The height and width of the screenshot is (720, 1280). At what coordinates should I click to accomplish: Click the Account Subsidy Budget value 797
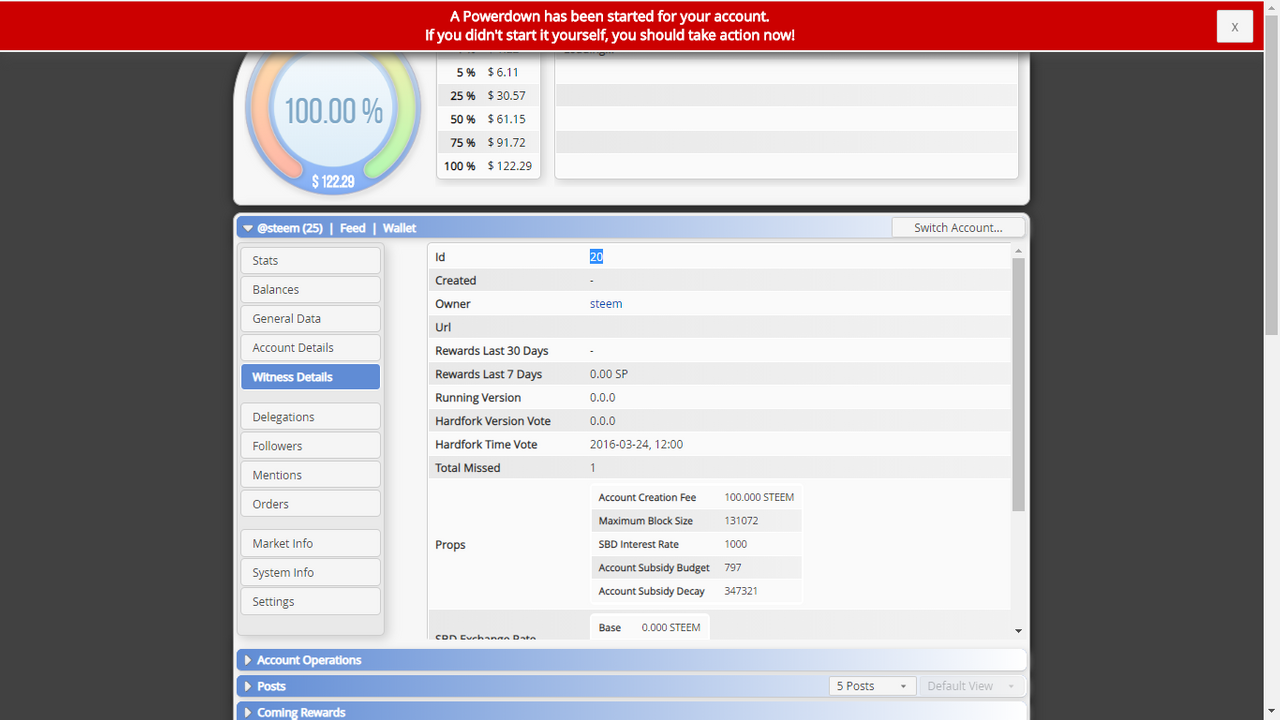click(x=733, y=568)
